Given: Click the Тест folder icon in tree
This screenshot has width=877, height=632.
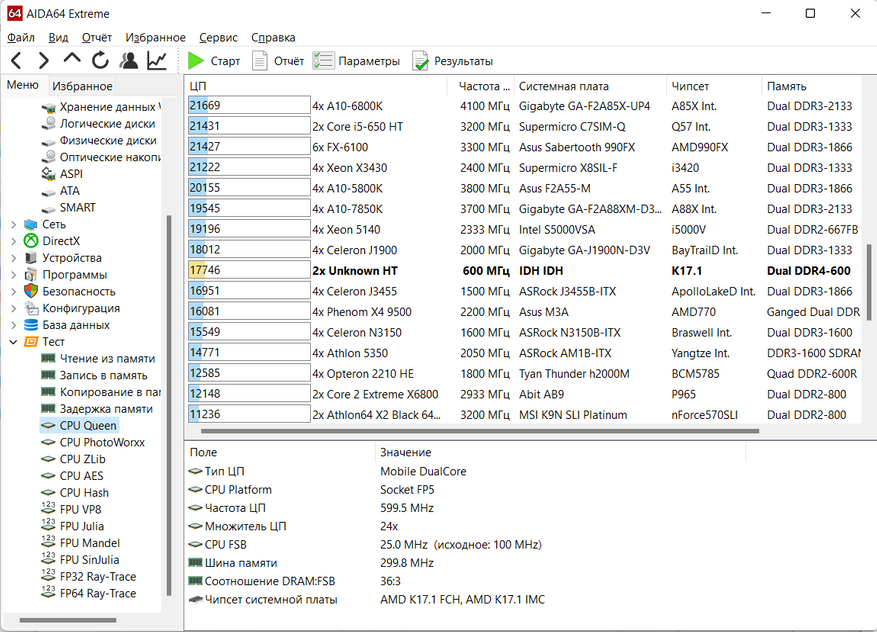Looking at the screenshot, I should coord(31,342).
